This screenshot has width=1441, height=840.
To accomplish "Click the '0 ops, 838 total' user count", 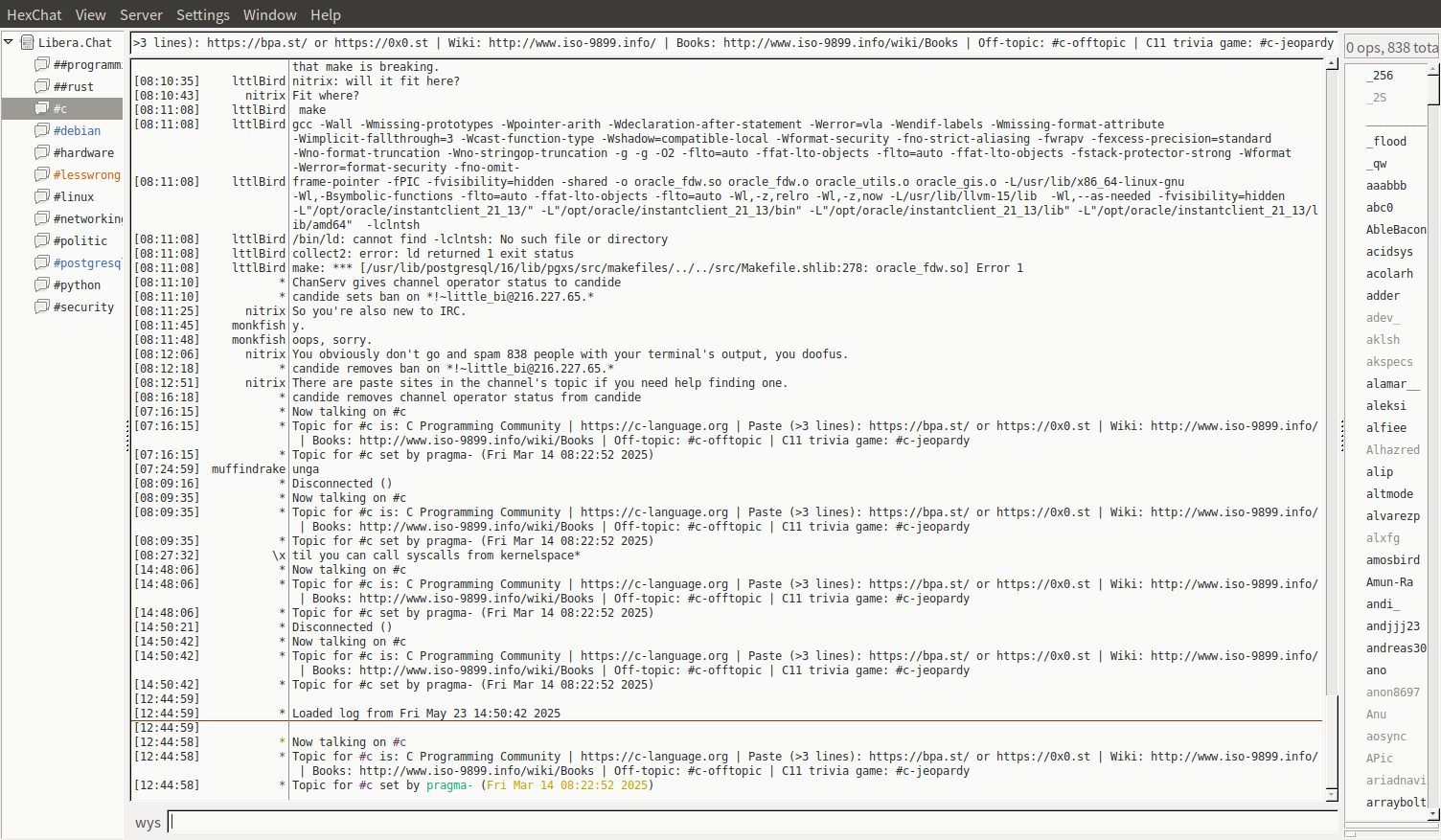I will pyautogui.click(x=1391, y=48).
